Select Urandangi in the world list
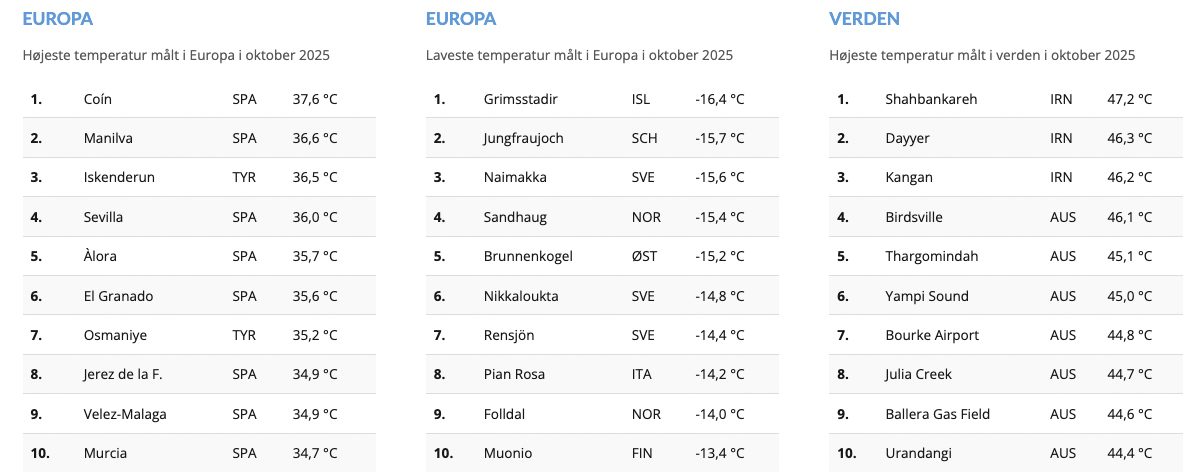This screenshot has height=475, width=1200. [917, 453]
